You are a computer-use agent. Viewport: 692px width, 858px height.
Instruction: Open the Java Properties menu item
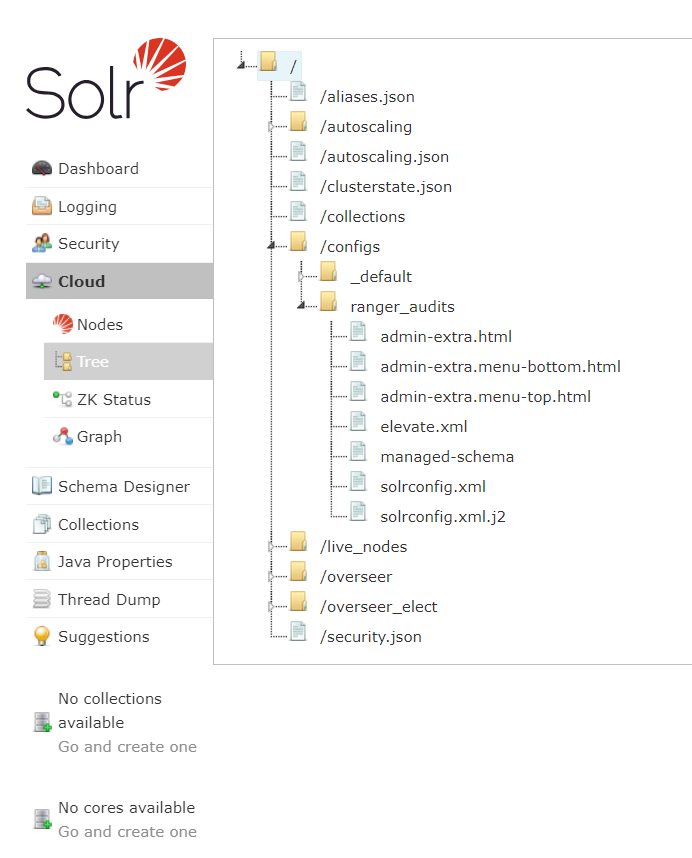pyautogui.click(x=119, y=561)
